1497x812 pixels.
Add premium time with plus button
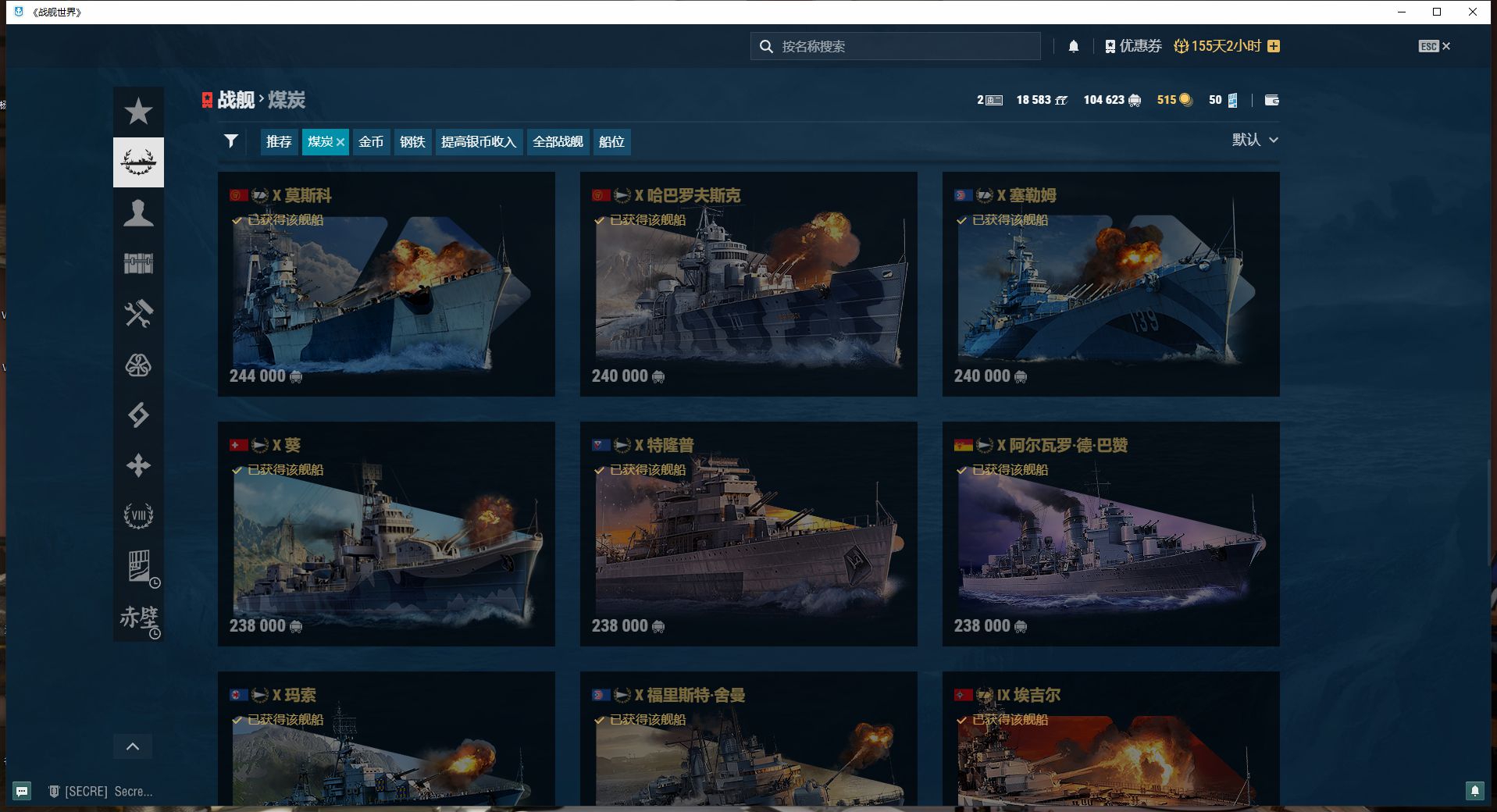pyautogui.click(x=1274, y=46)
